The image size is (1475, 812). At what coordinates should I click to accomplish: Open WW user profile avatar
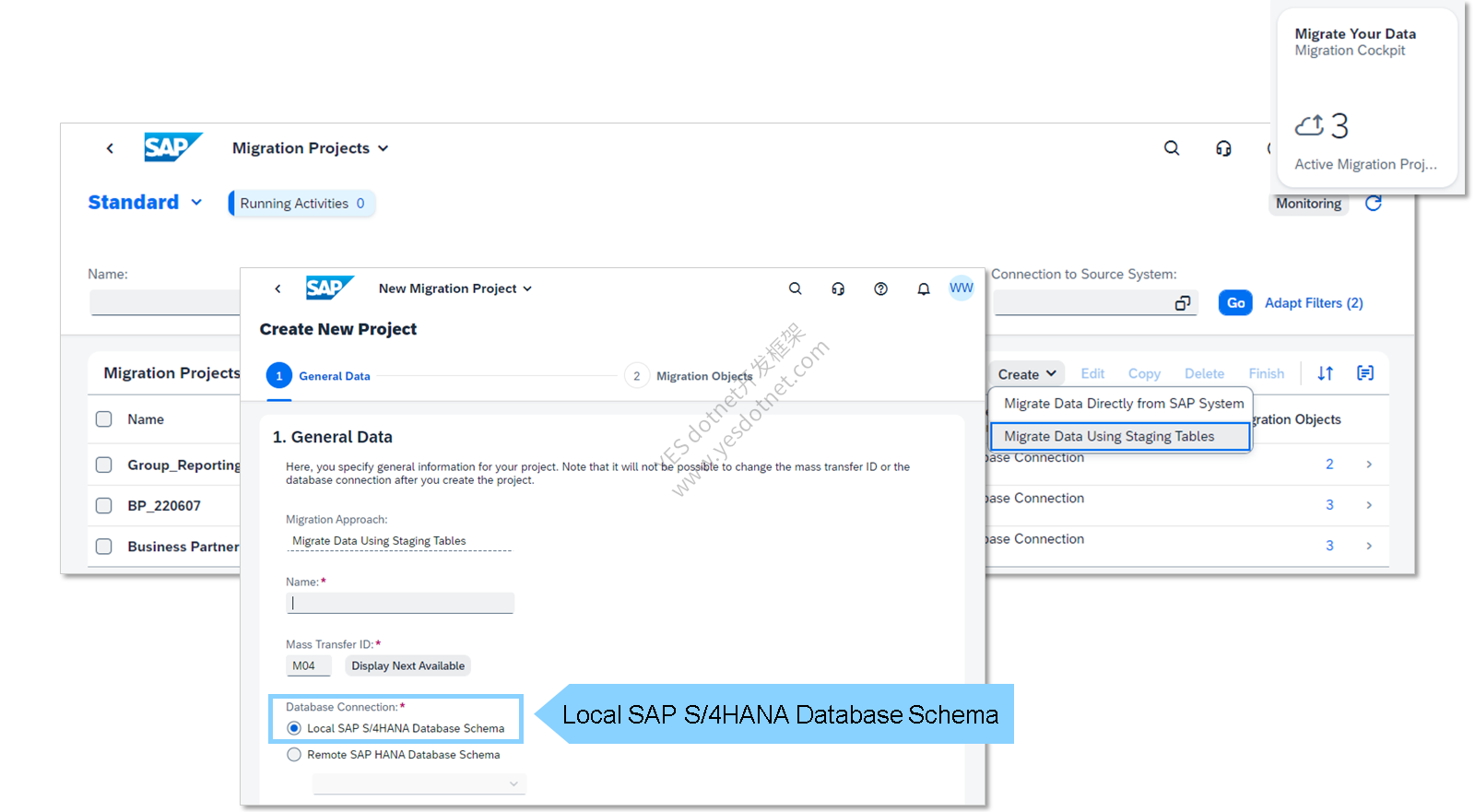click(x=962, y=288)
